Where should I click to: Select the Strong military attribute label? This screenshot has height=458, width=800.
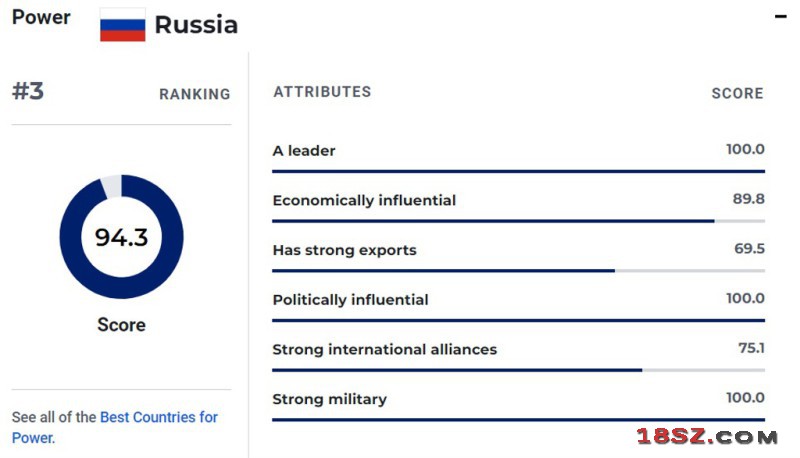point(330,399)
